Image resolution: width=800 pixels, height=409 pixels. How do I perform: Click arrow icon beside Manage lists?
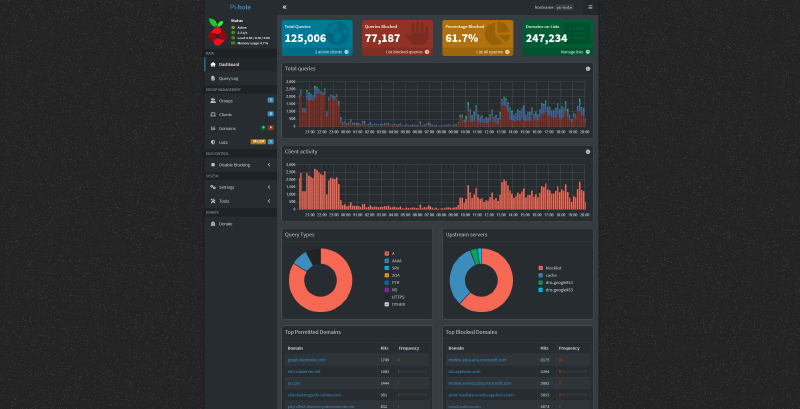[588, 52]
